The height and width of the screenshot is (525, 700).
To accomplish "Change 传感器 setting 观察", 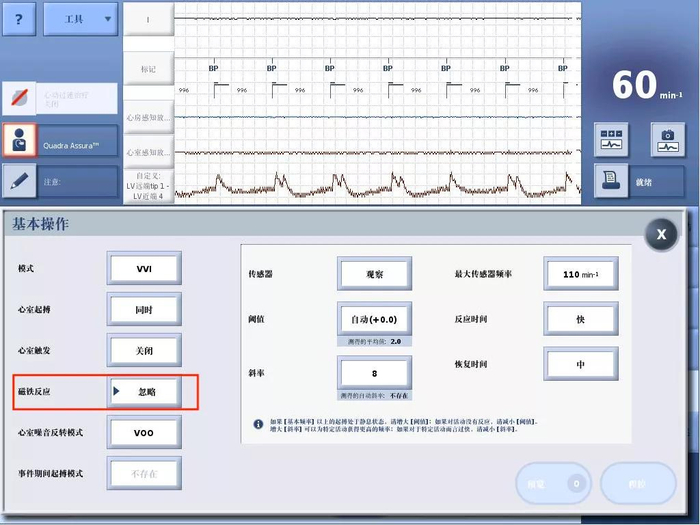I will [x=375, y=274].
